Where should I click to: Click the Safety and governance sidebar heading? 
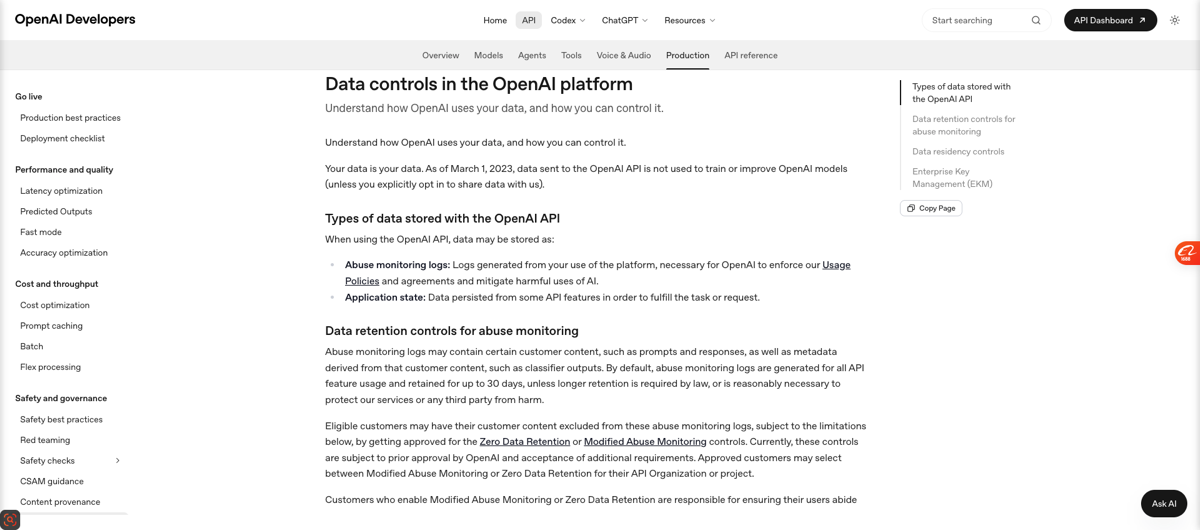click(61, 398)
